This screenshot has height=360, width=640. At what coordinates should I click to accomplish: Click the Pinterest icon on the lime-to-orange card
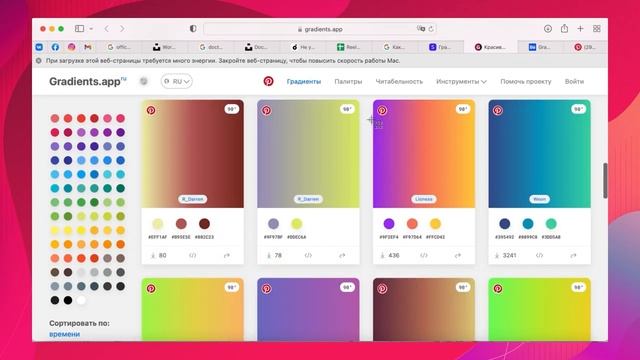pos(151,289)
